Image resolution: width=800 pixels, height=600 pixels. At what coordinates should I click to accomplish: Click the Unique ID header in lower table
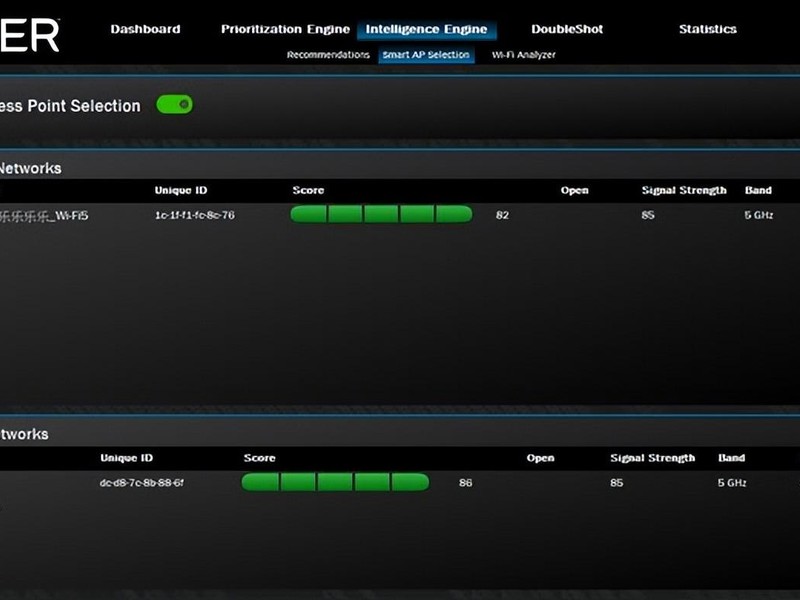tap(127, 458)
